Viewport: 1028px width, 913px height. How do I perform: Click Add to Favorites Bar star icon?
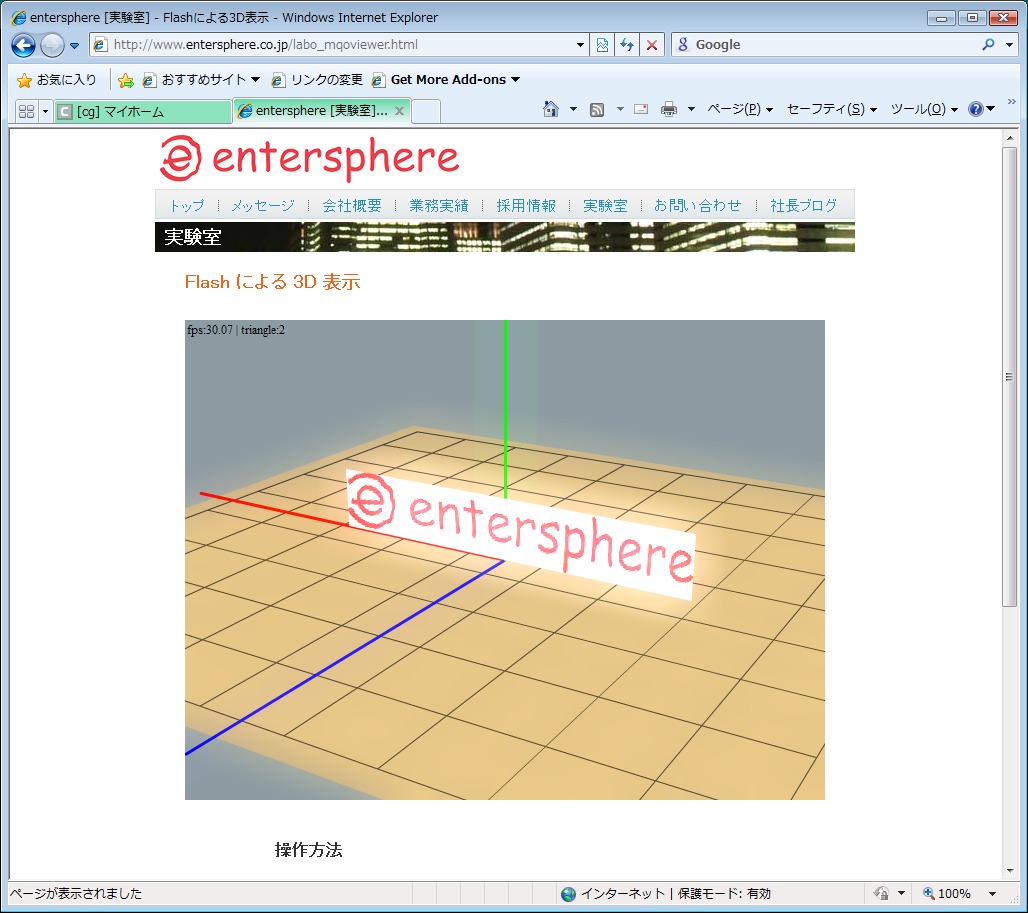[126, 80]
